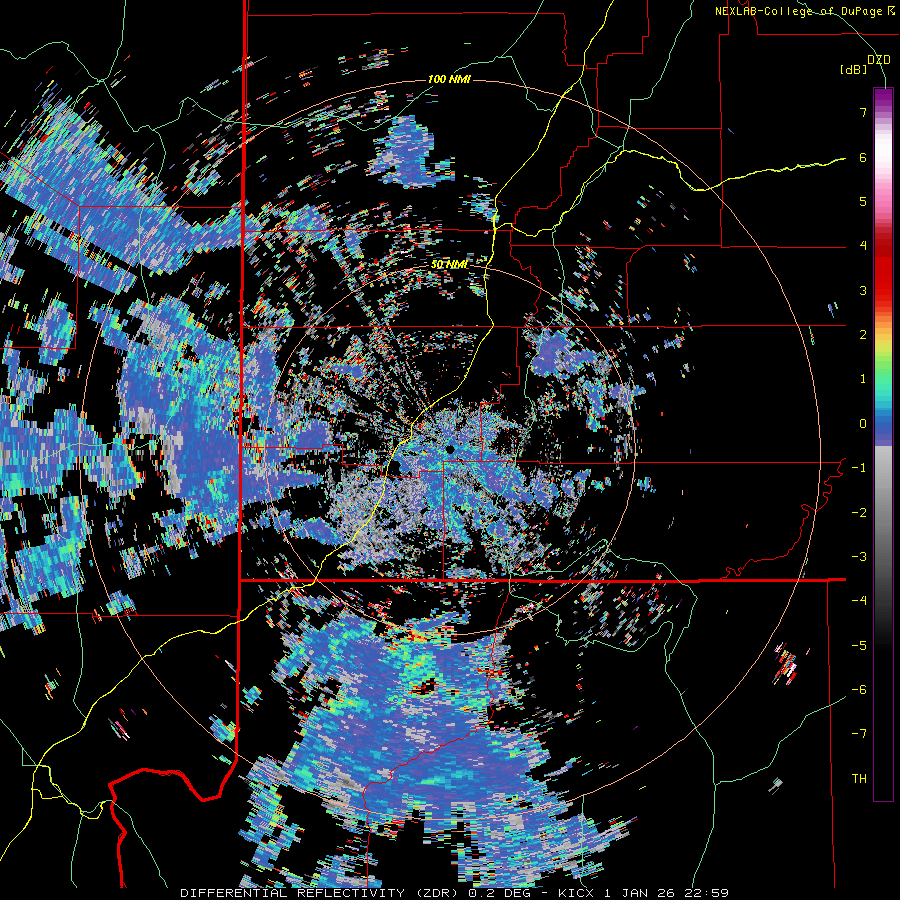The height and width of the screenshot is (900, 900).
Task: Click the -5 value on color scale
Action: tap(859, 646)
